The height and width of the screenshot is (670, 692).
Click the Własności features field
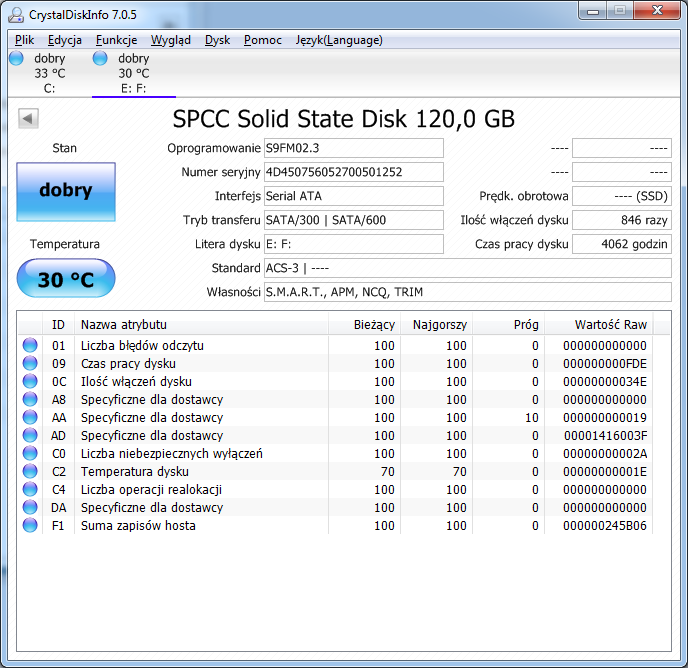click(468, 292)
